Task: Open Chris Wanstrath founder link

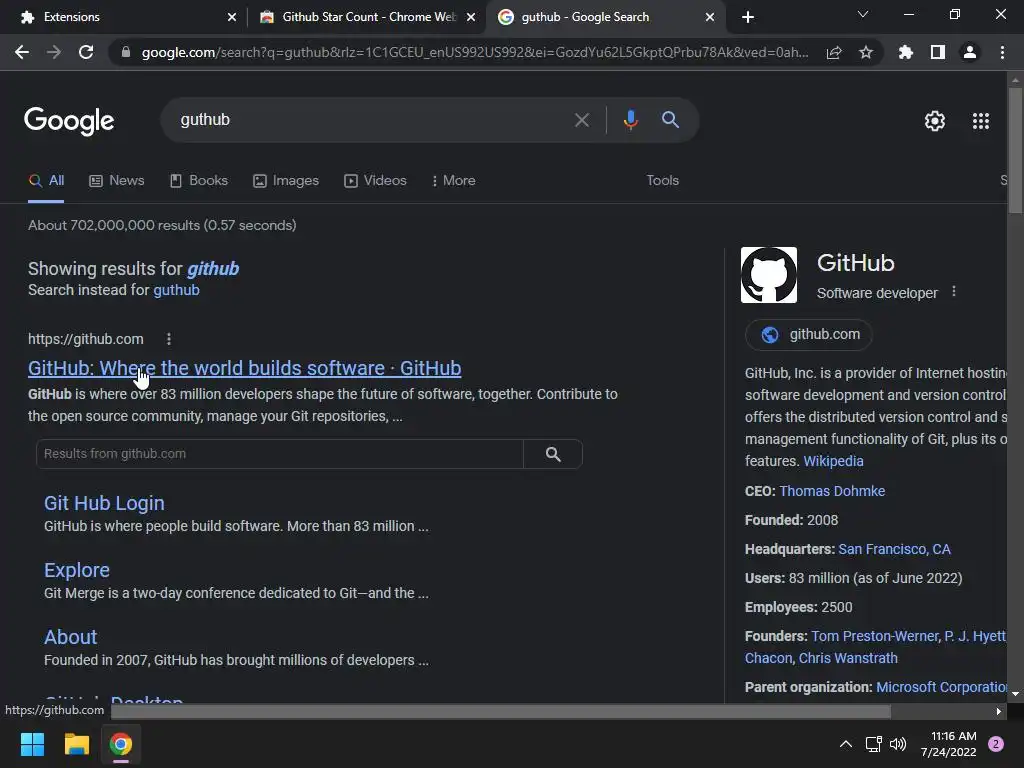Action: pyautogui.click(x=848, y=658)
